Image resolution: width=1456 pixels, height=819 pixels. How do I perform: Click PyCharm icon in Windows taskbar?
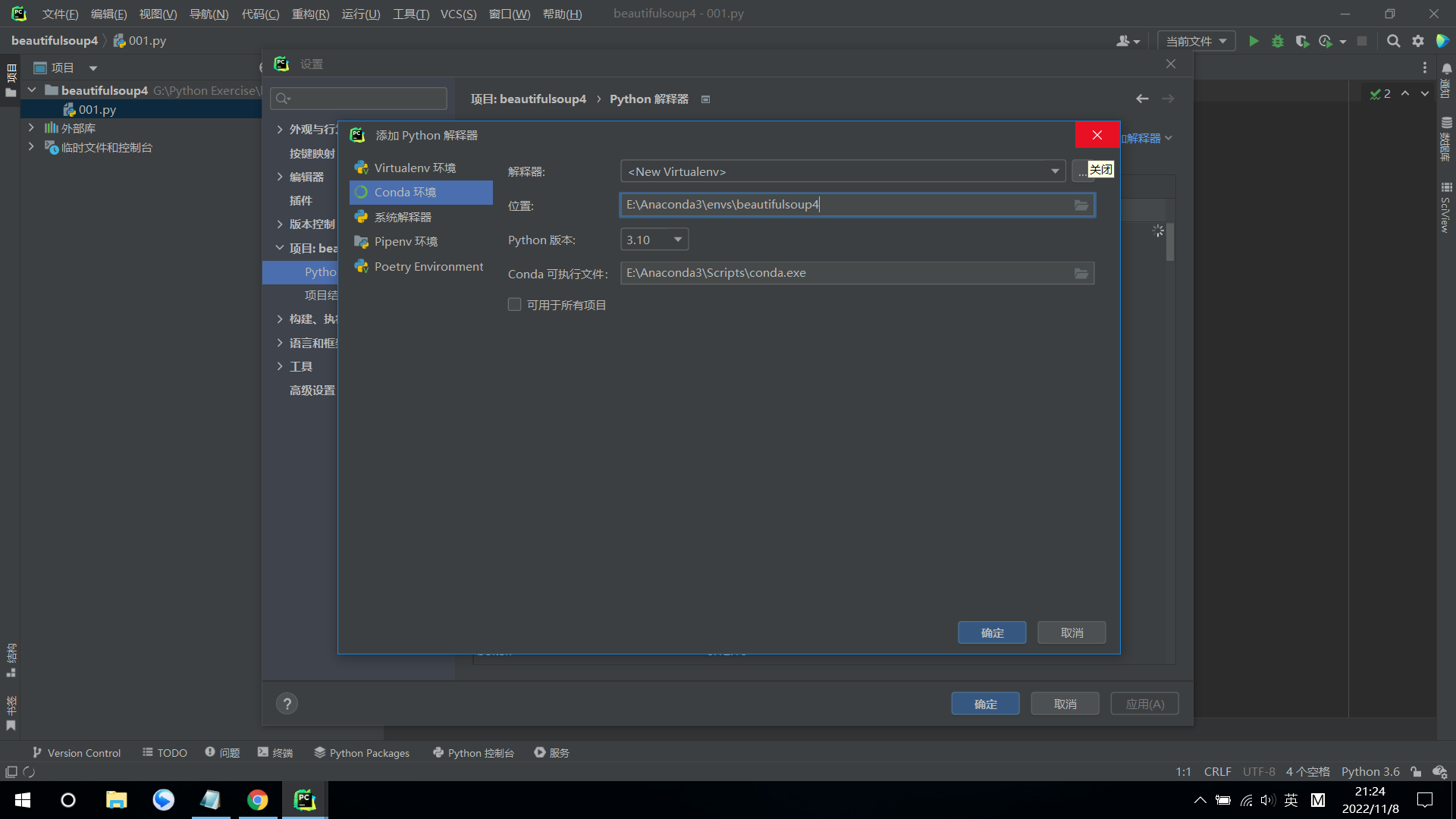[x=305, y=800]
